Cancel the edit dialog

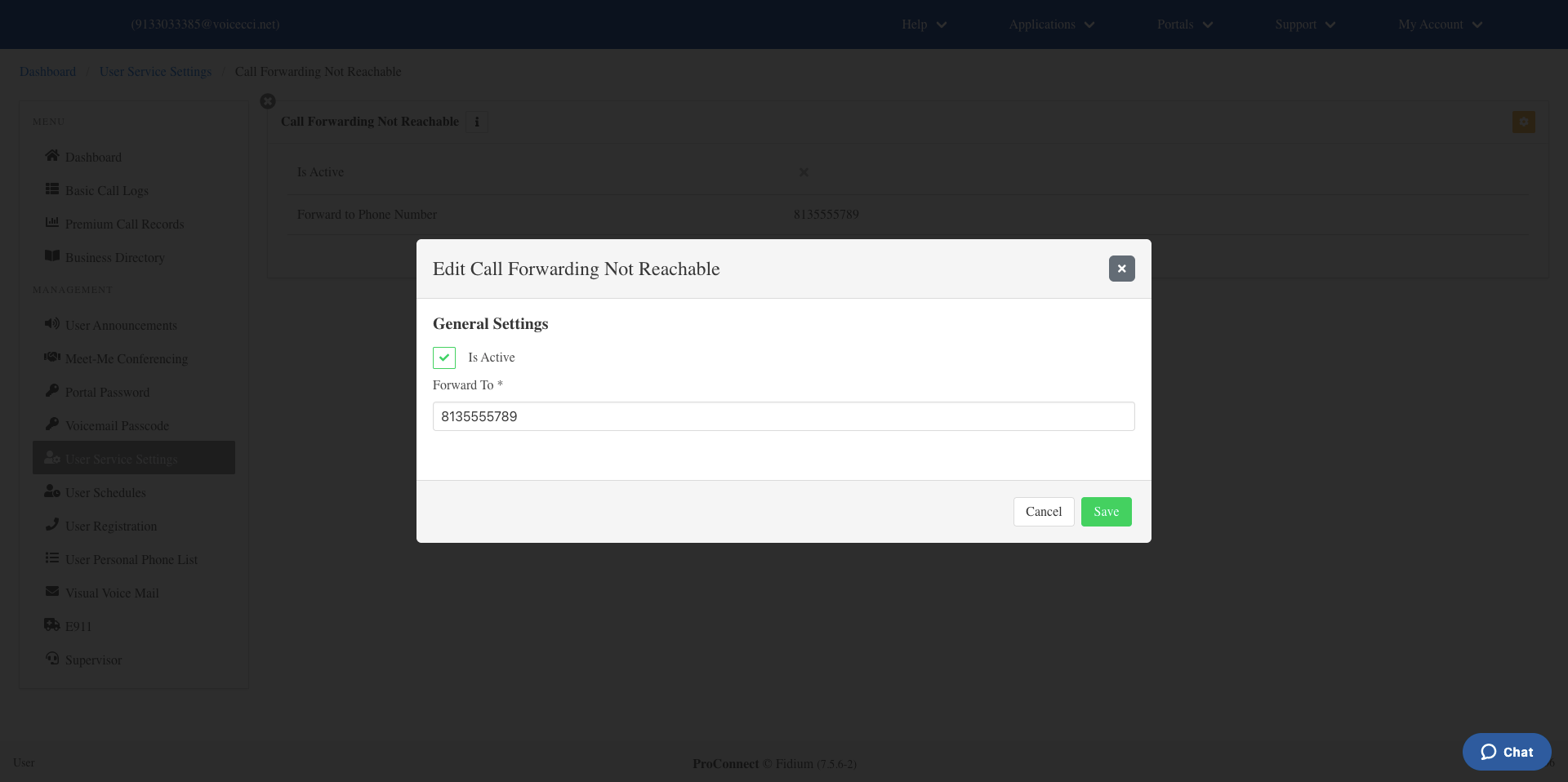[1044, 512]
